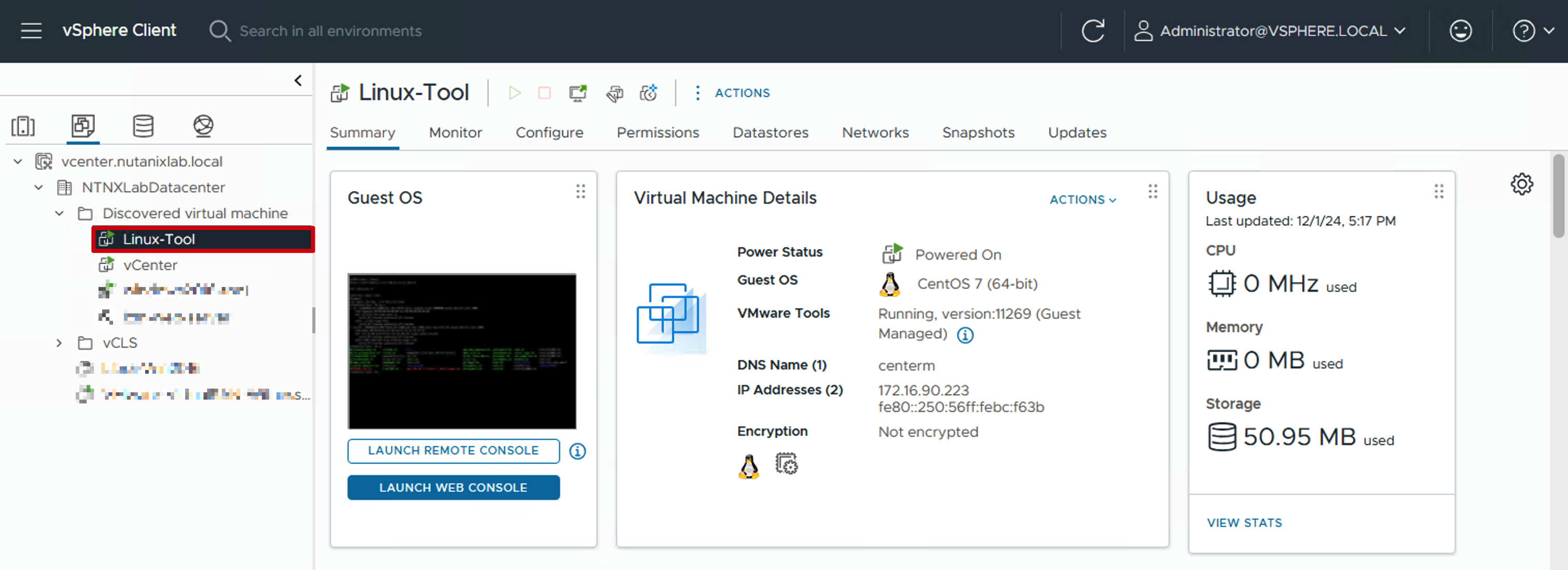Click the guest console thumbnail preview
Image resolution: width=1568 pixels, height=570 pixels.
(x=462, y=351)
